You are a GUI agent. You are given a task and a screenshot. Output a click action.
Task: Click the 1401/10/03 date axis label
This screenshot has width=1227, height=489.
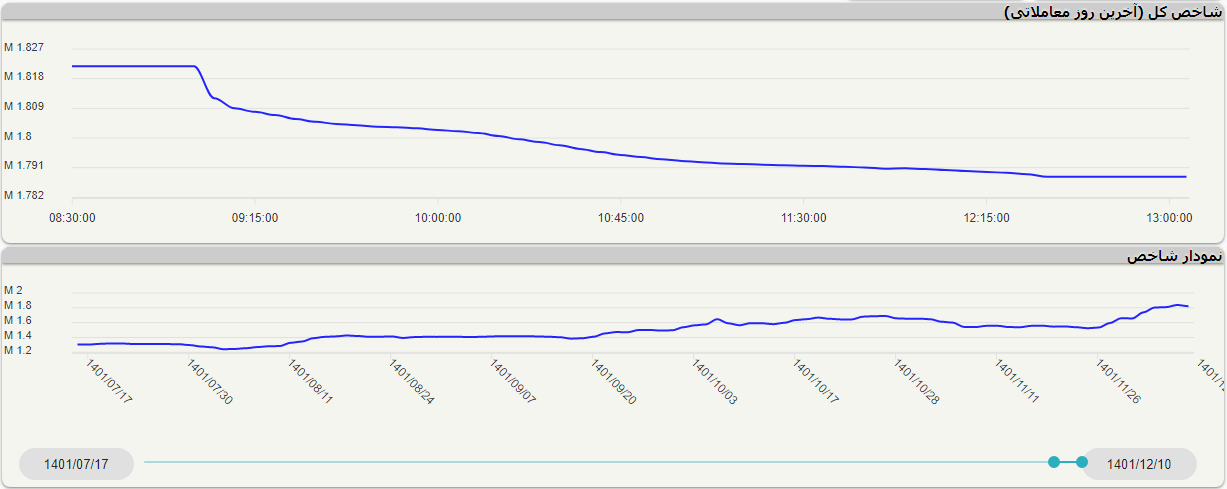[715, 382]
